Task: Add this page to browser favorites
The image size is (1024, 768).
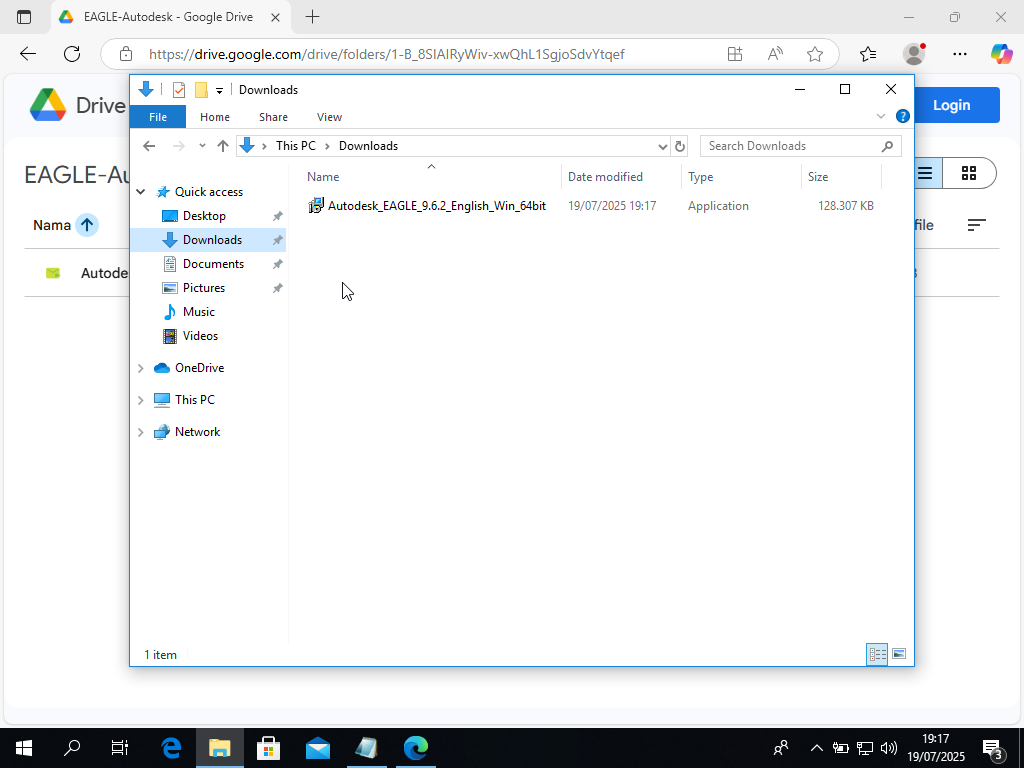Action: pos(815,54)
